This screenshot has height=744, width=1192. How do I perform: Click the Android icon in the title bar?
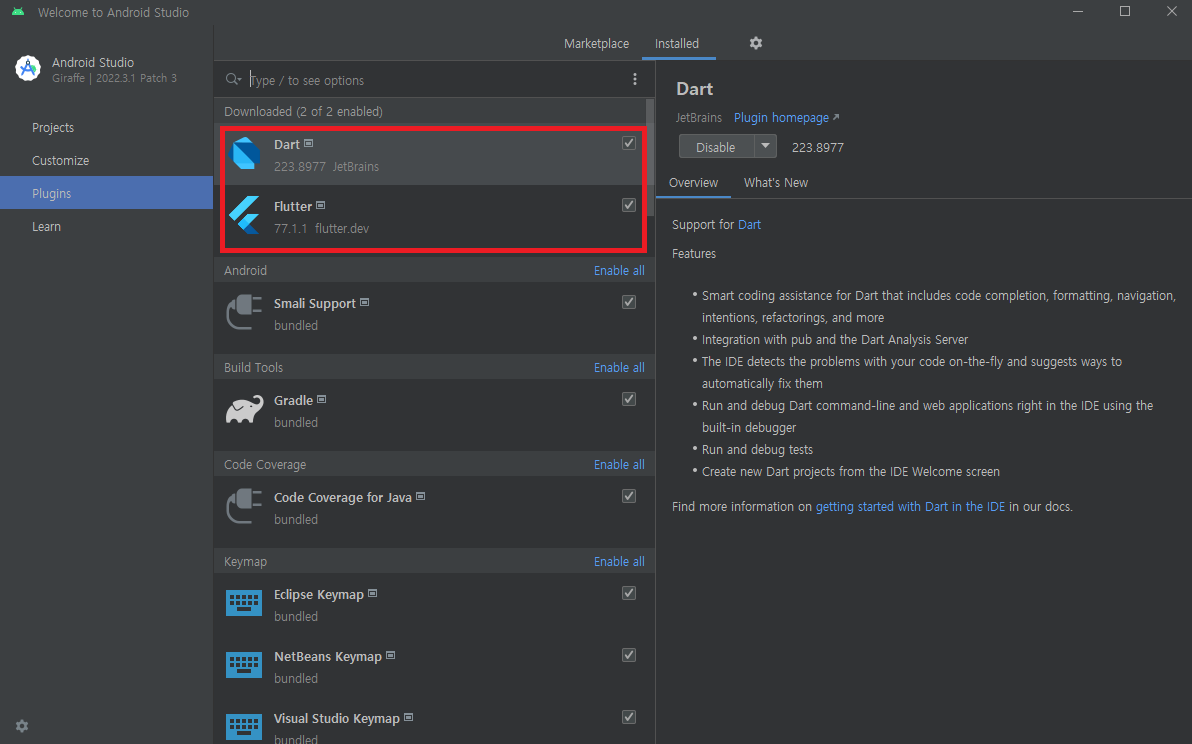point(18,12)
